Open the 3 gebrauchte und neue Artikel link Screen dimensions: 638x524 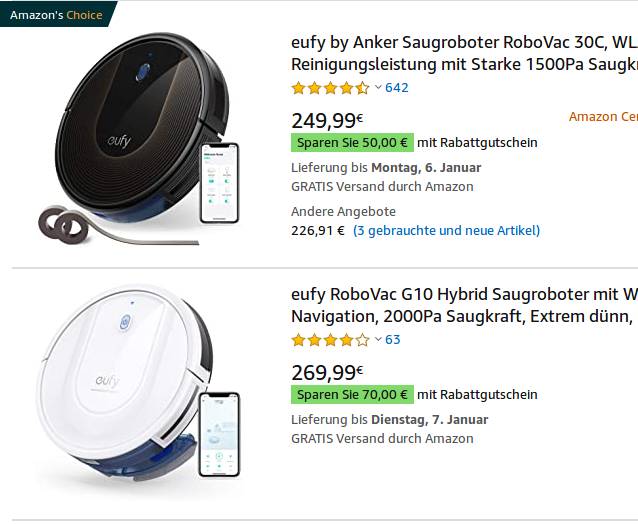click(446, 231)
